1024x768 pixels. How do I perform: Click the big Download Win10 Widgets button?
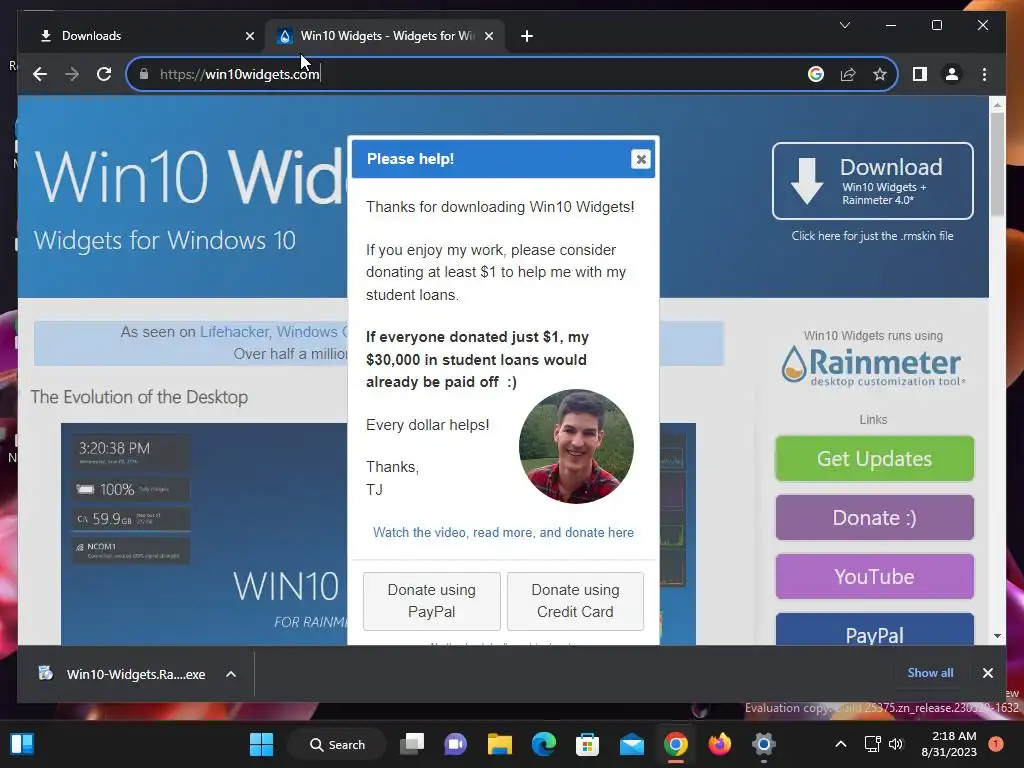[872, 181]
